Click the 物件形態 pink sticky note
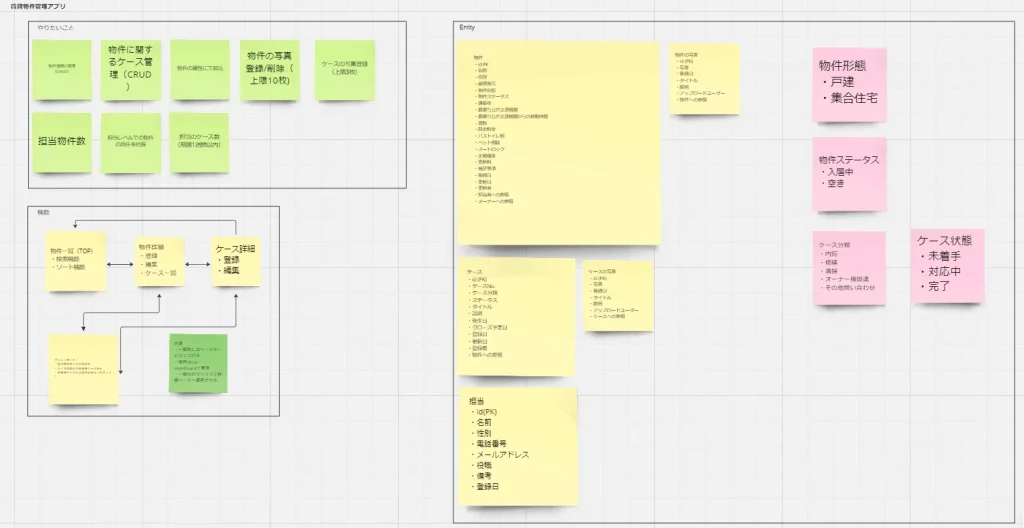The height and width of the screenshot is (528, 1024). 849,83
